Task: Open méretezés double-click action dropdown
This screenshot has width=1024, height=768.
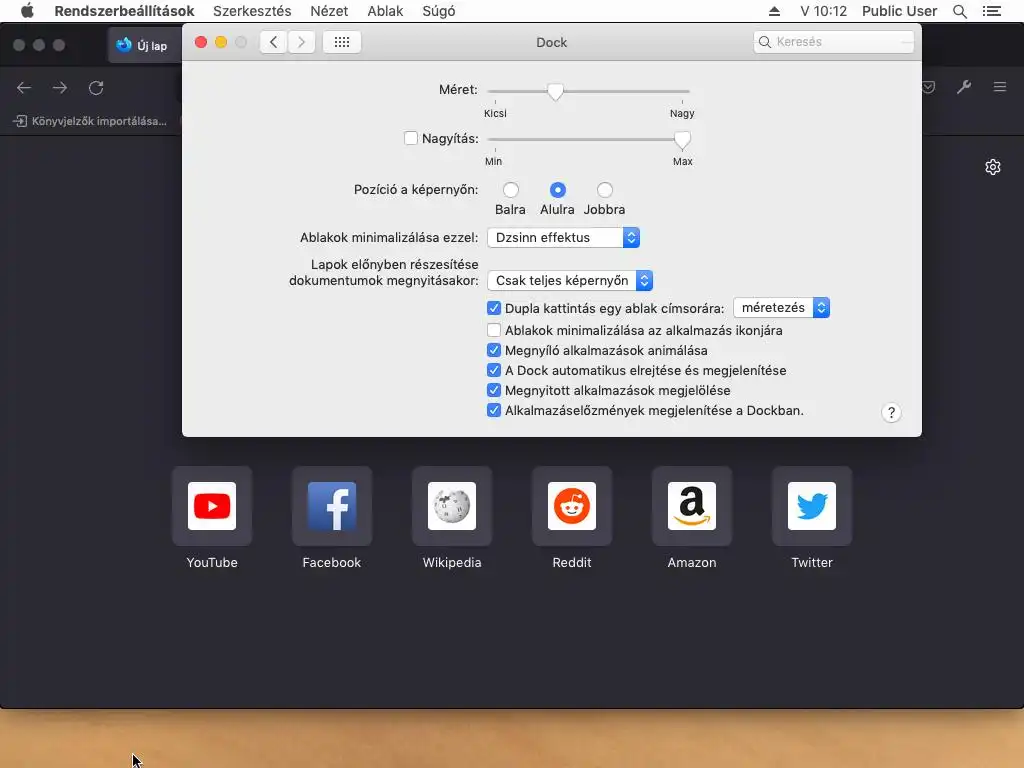Action: point(782,308)
